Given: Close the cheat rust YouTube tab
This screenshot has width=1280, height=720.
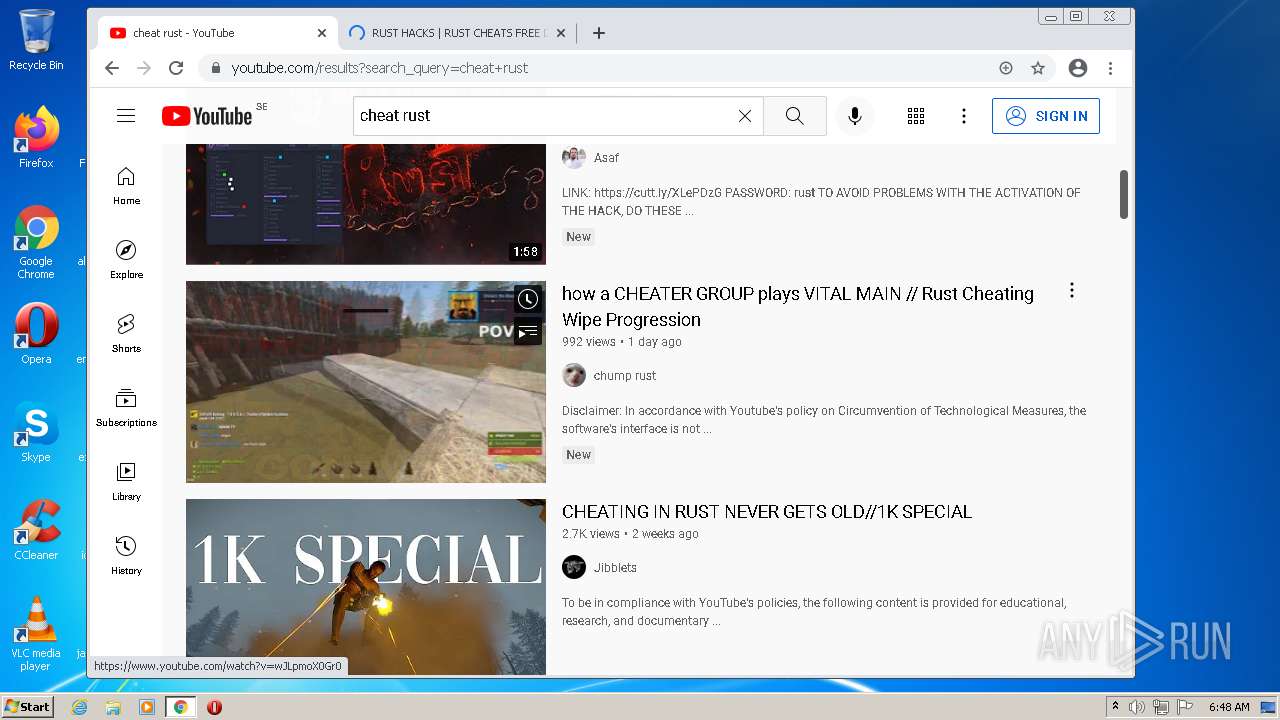Looking at the screenshot, I should (x=322, y=33).
